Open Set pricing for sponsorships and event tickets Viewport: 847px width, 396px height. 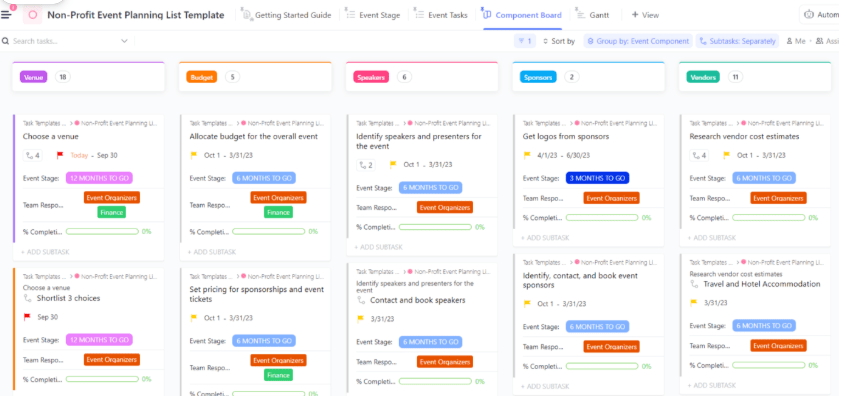[x=257, y=294]
